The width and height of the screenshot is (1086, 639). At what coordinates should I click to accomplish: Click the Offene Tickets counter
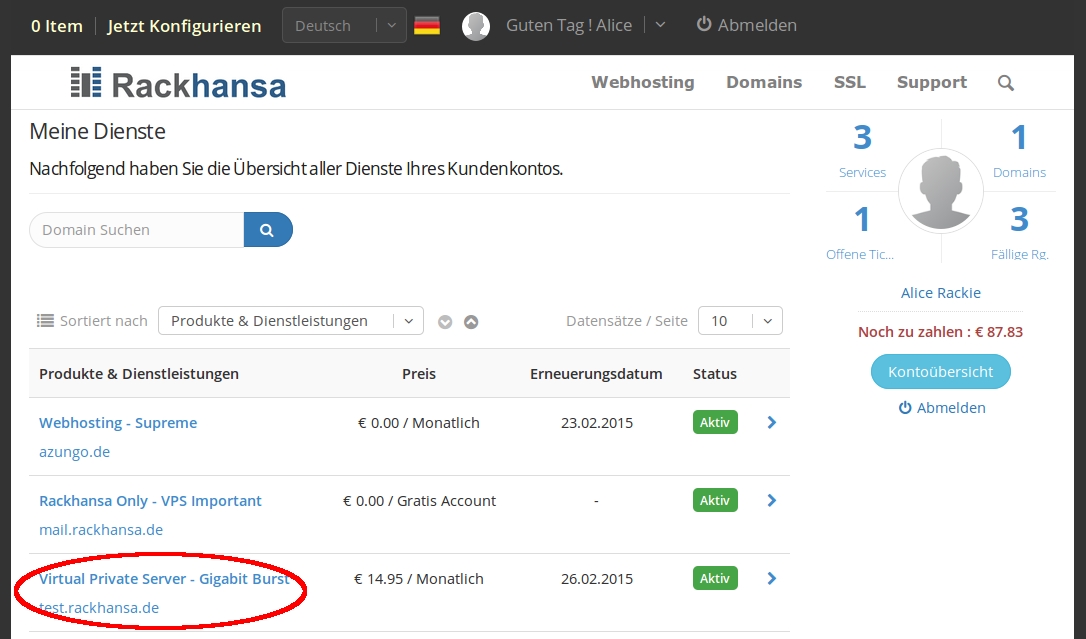click(x=860, y=233)
